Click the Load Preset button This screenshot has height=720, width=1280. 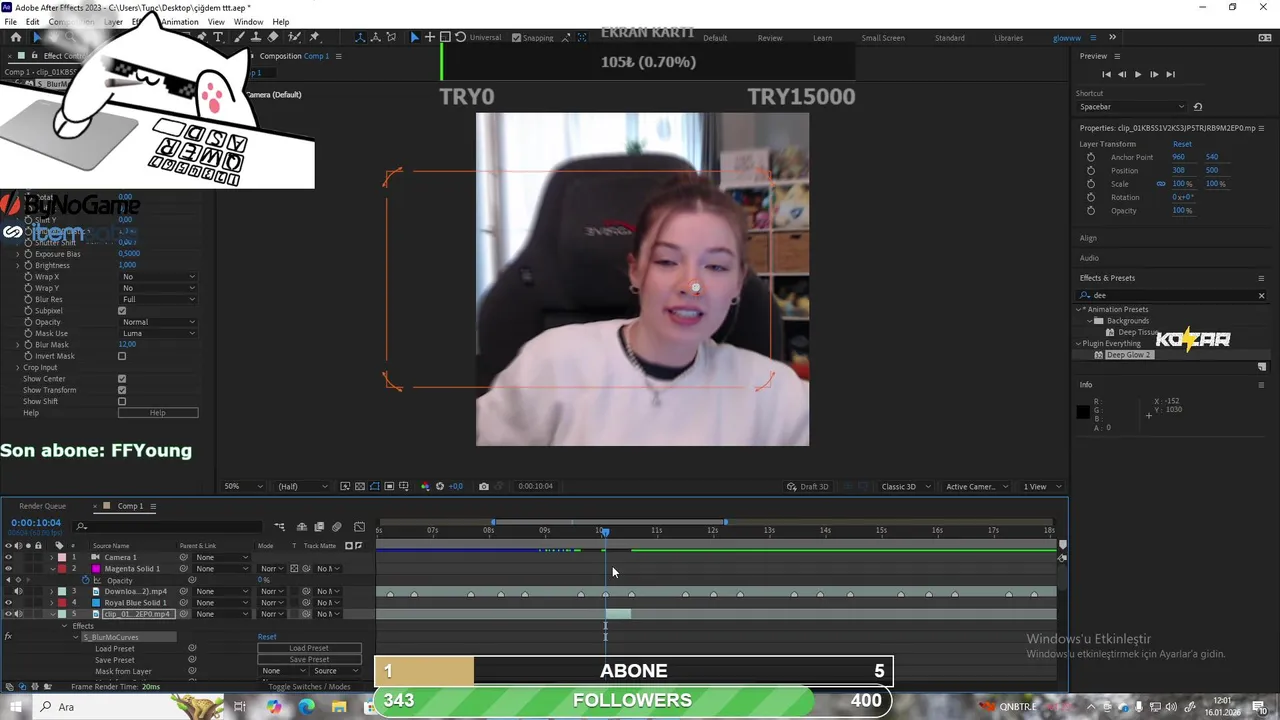pyautogui.click(x=309, y=648)
